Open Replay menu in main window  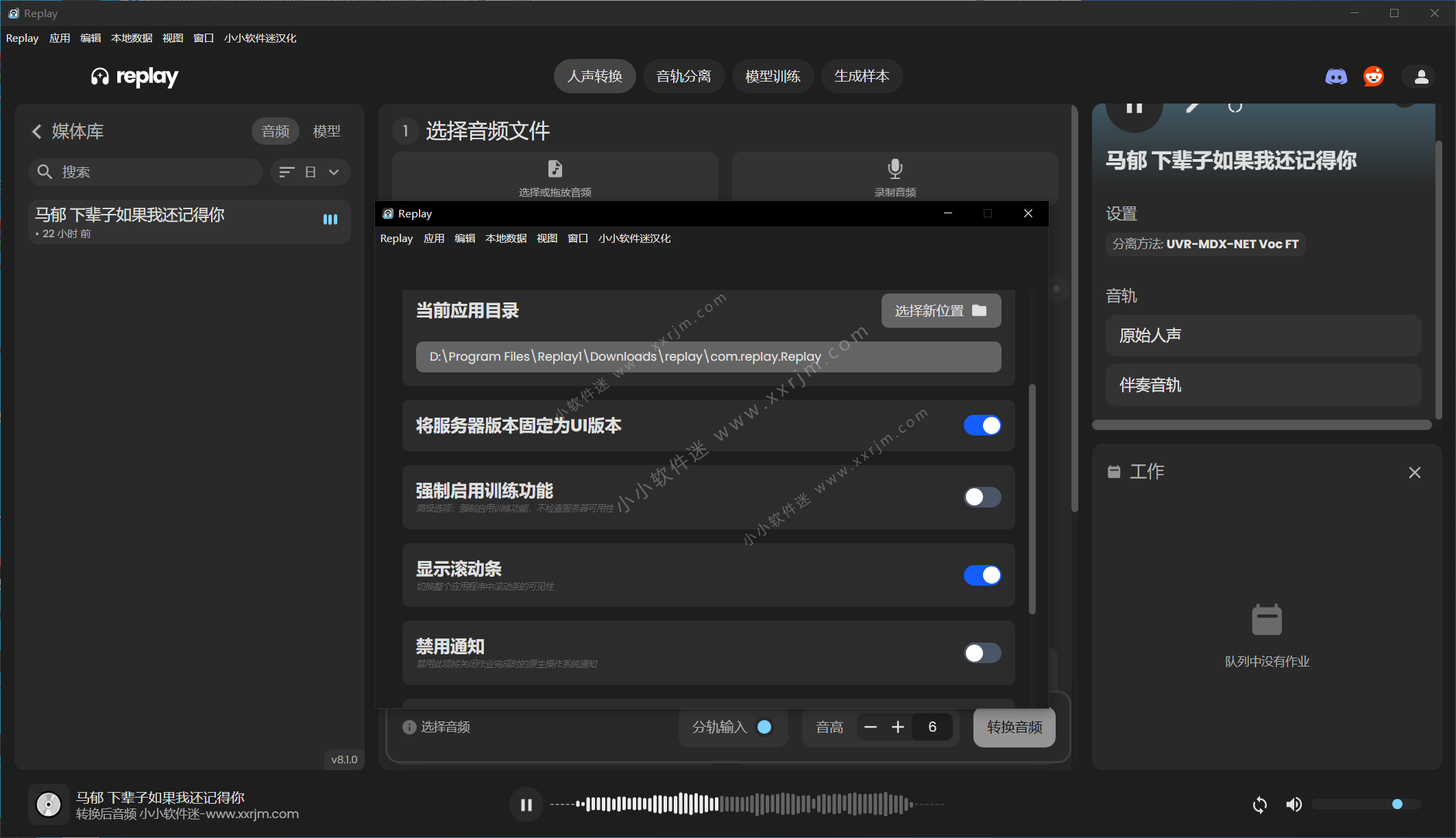[x=22, y=38]
